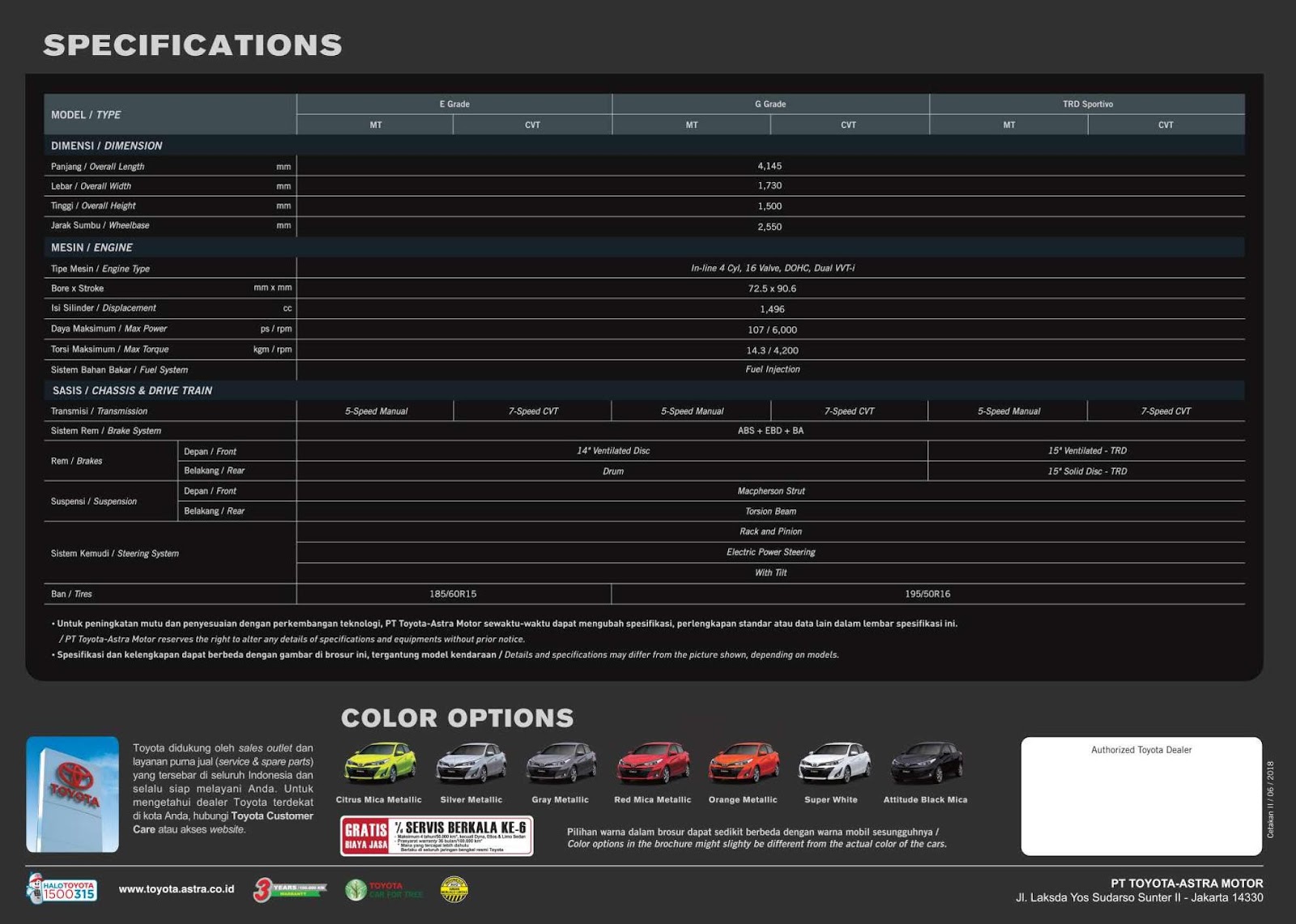
Task: Click the Ban / Tires row label
Action: (x=71, y=594)
